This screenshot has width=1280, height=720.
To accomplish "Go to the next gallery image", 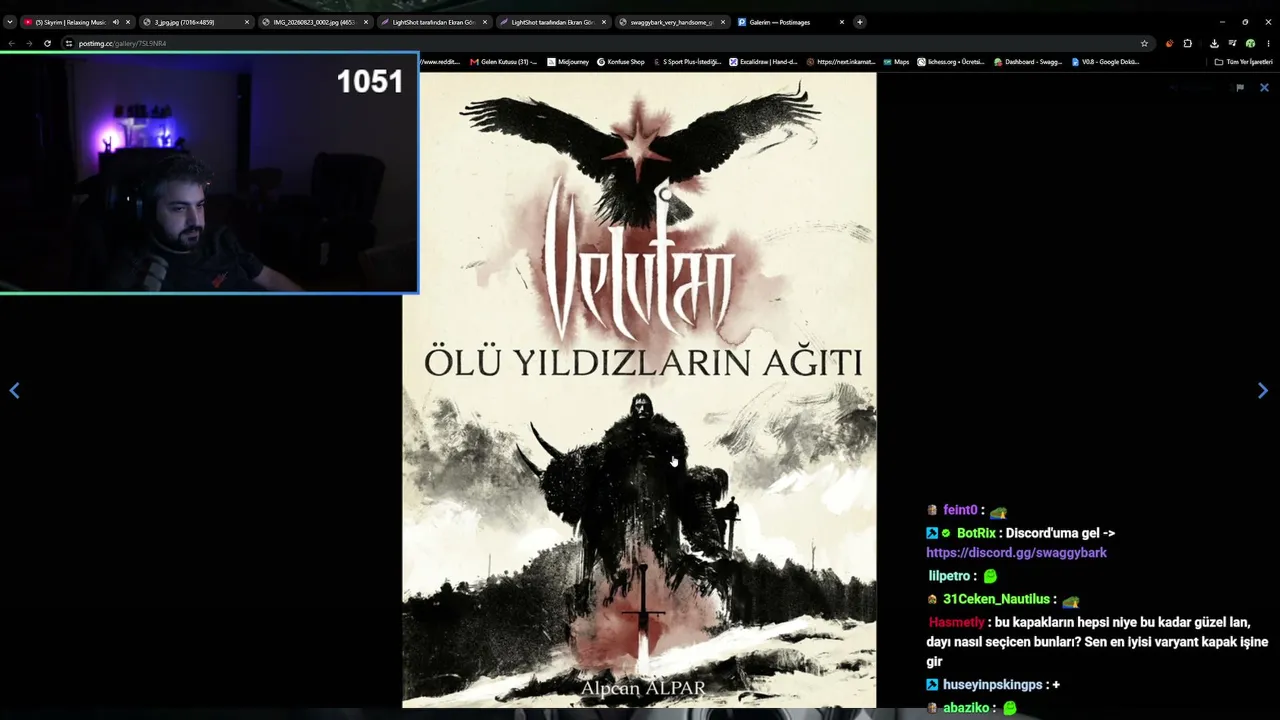I will pos(1263,391).
